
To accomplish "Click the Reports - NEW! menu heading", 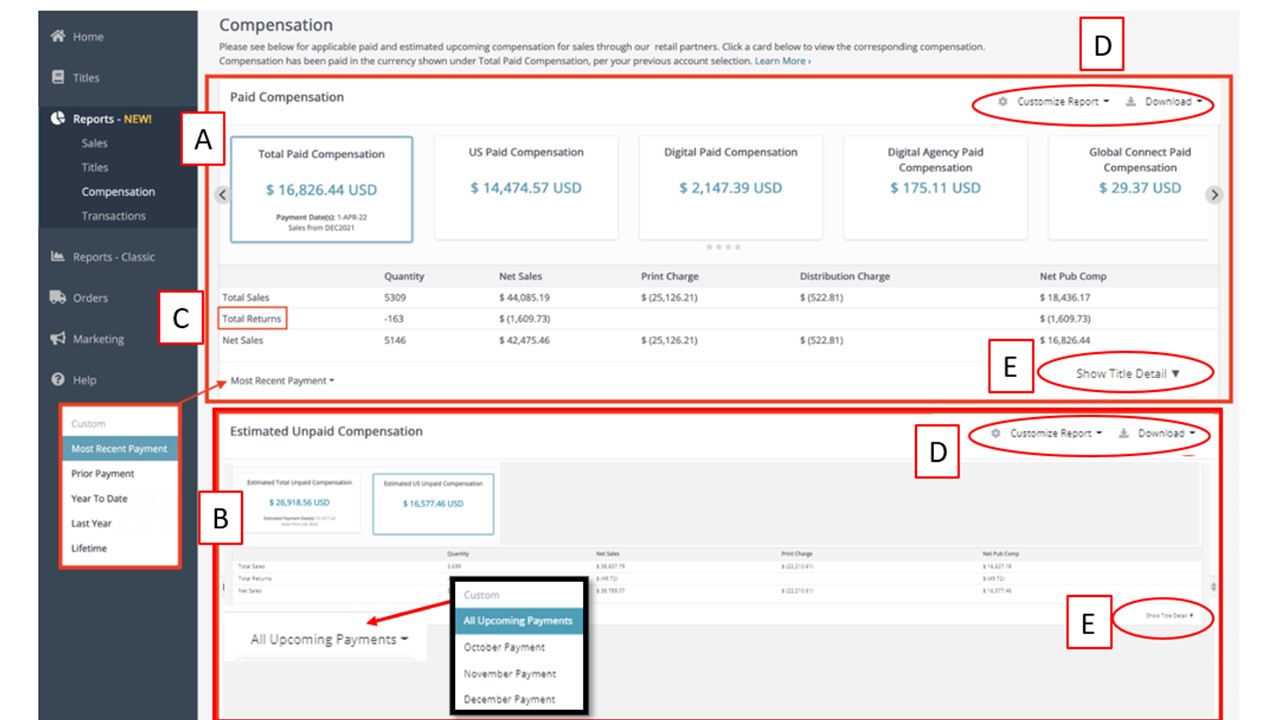I will (x=112, y=119).
